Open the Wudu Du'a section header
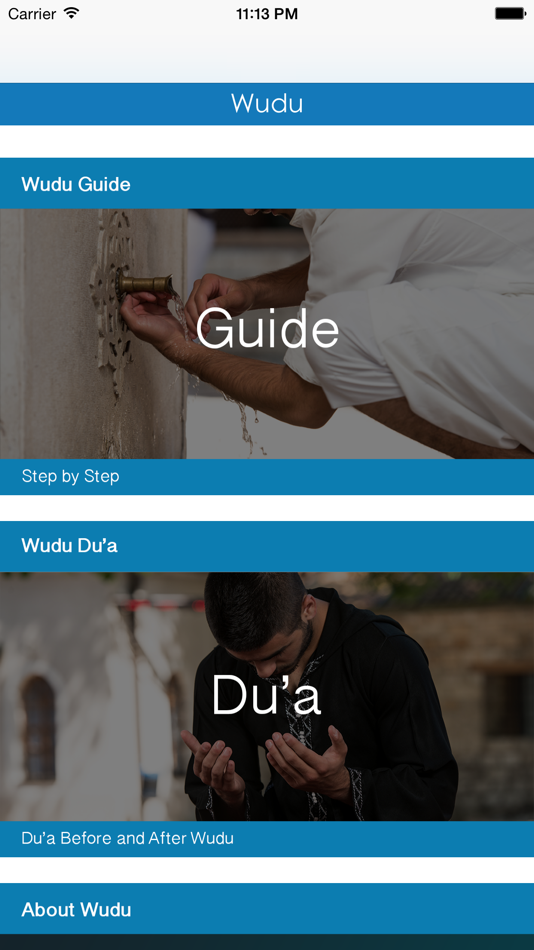This screenshot has width=534, height=950. tap(267, 546)
